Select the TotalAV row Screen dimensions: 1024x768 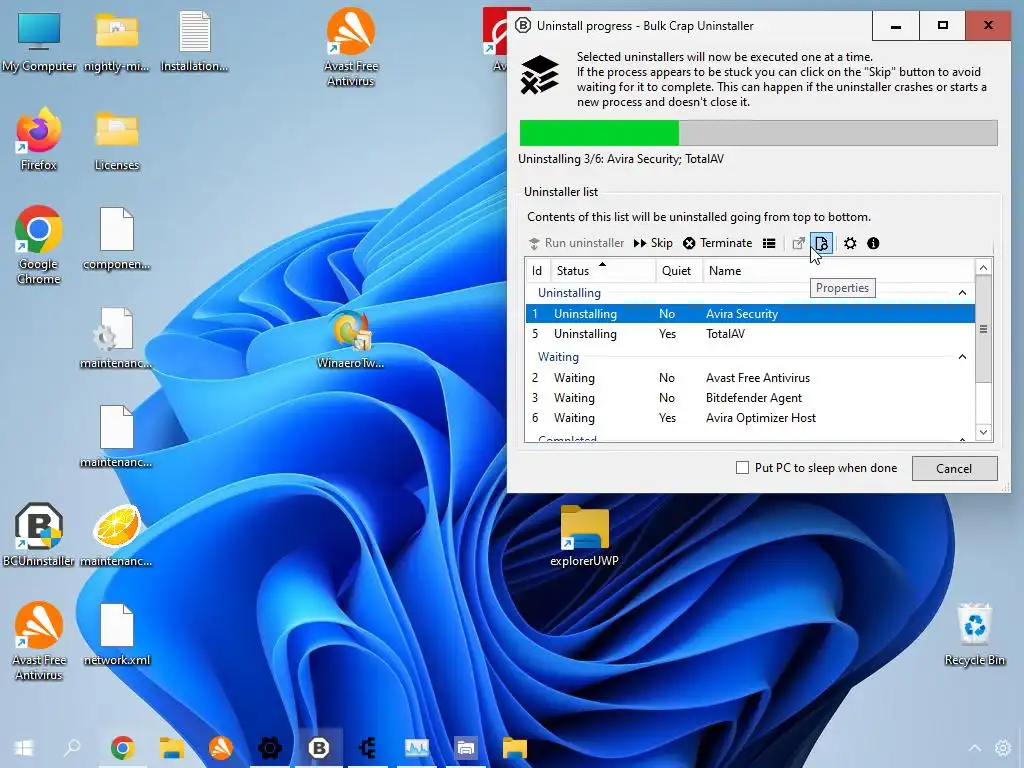[x=750, y=334]
